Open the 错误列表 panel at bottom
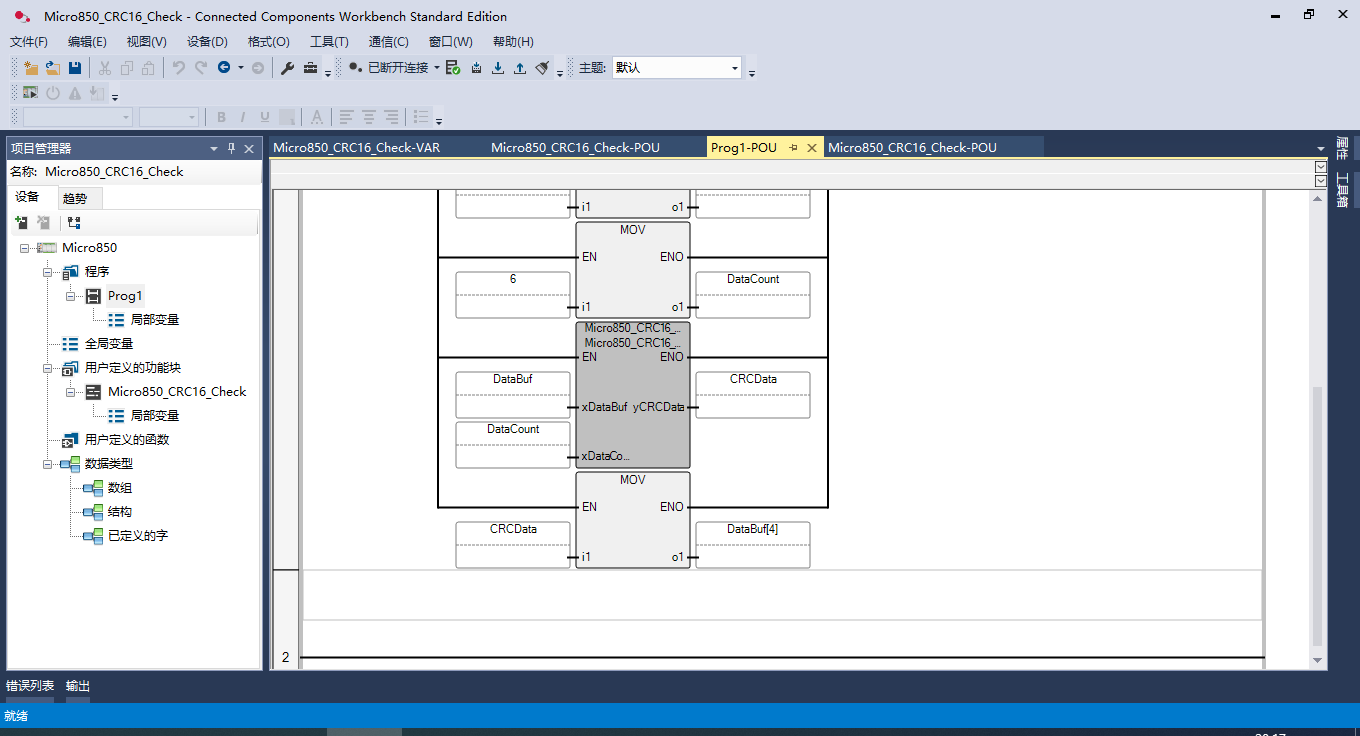This screenshot has height=736, width=1360. (30, 686)
